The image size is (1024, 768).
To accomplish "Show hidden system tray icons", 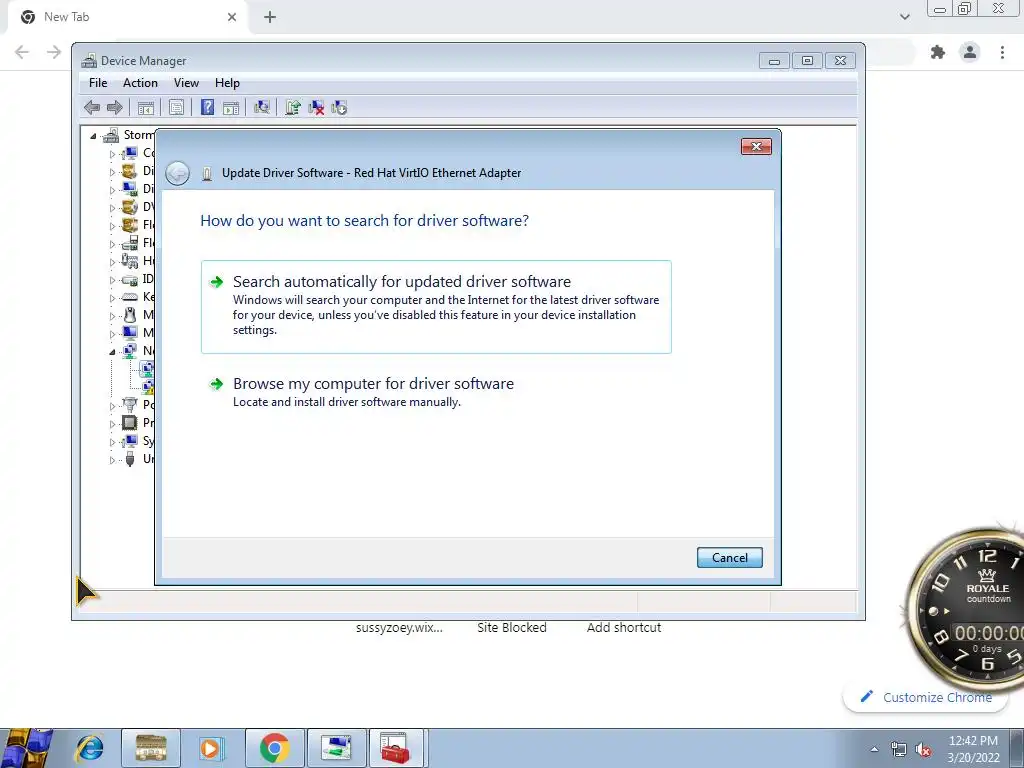I will (x=874, y=749).
